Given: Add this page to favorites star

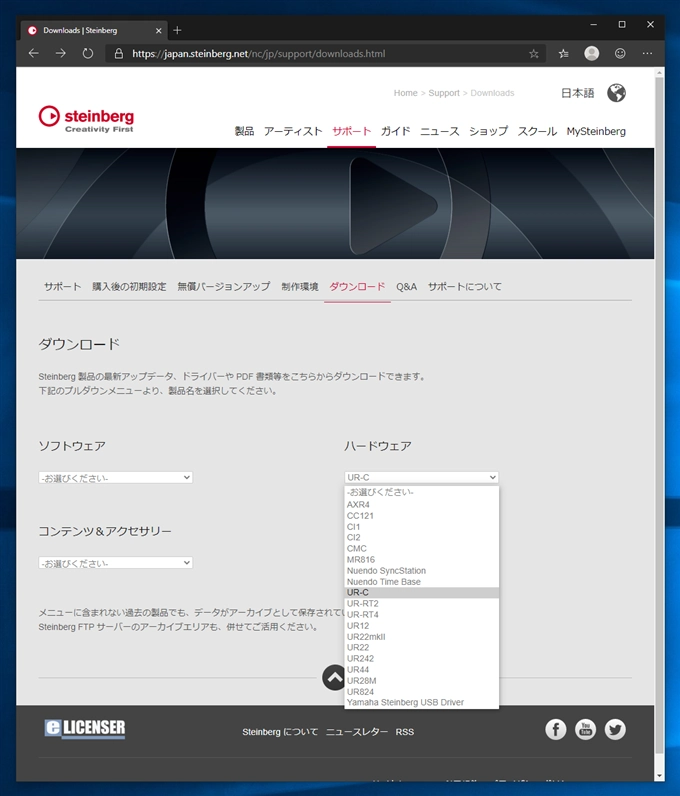Looking at the screenshot, I should coord(533,53).
